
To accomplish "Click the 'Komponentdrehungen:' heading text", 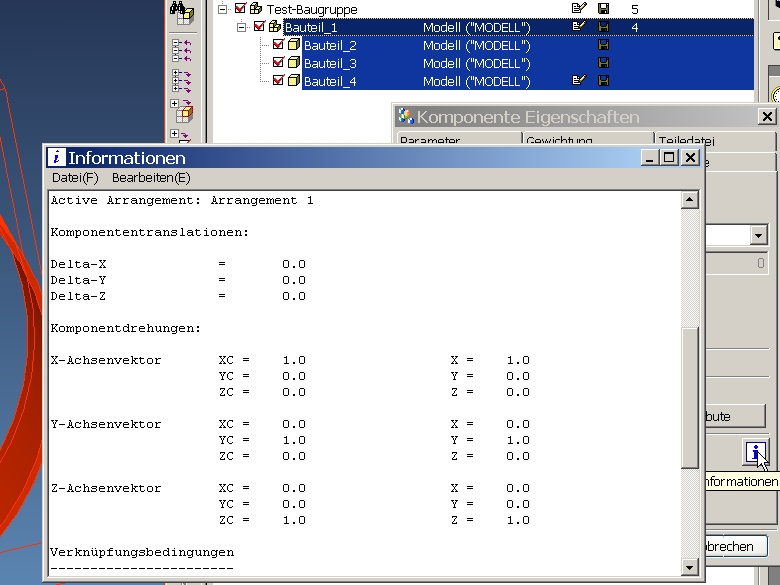I will [126, 328].
